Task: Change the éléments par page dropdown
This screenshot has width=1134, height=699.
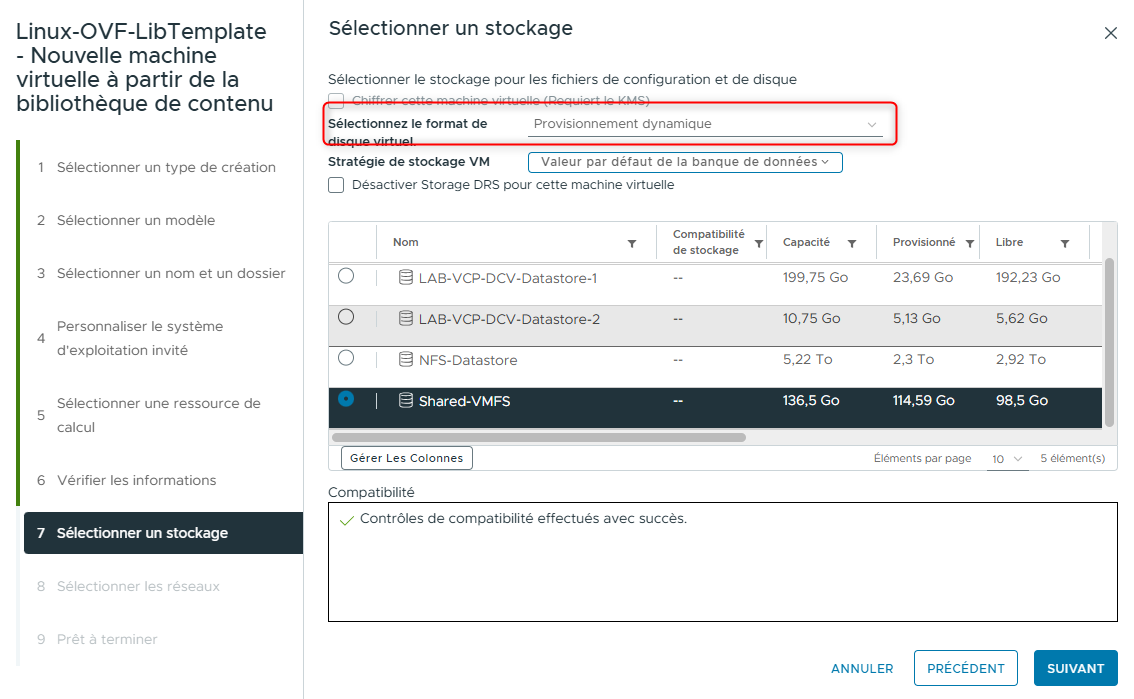Action: pos(1008,458)
